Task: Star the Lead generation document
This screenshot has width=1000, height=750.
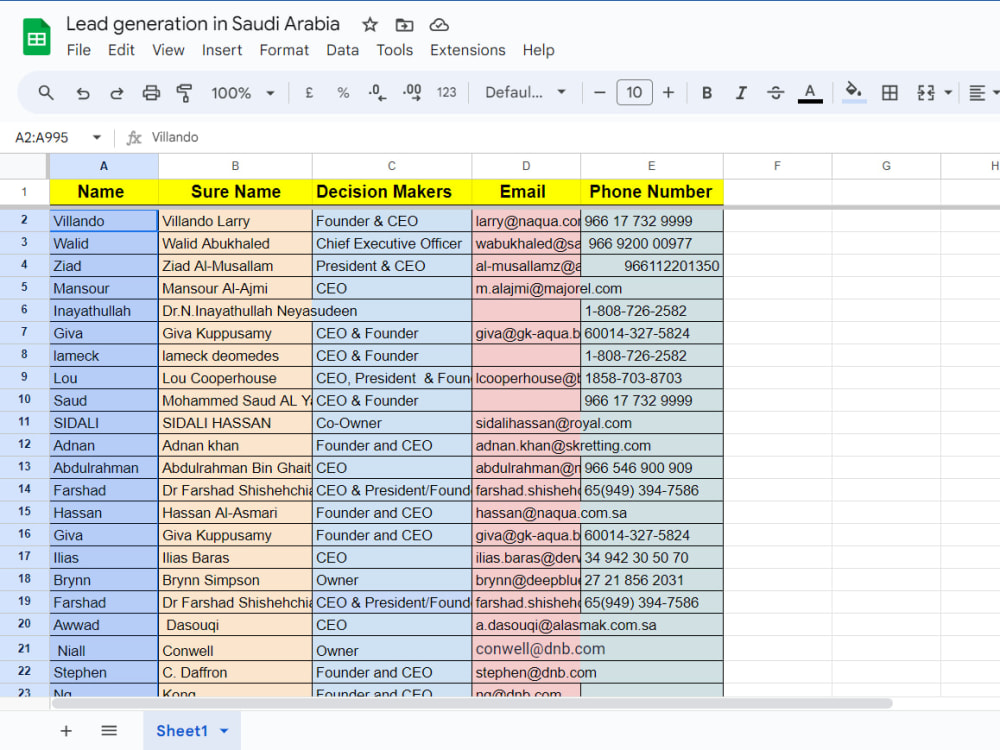Action: 370,25
